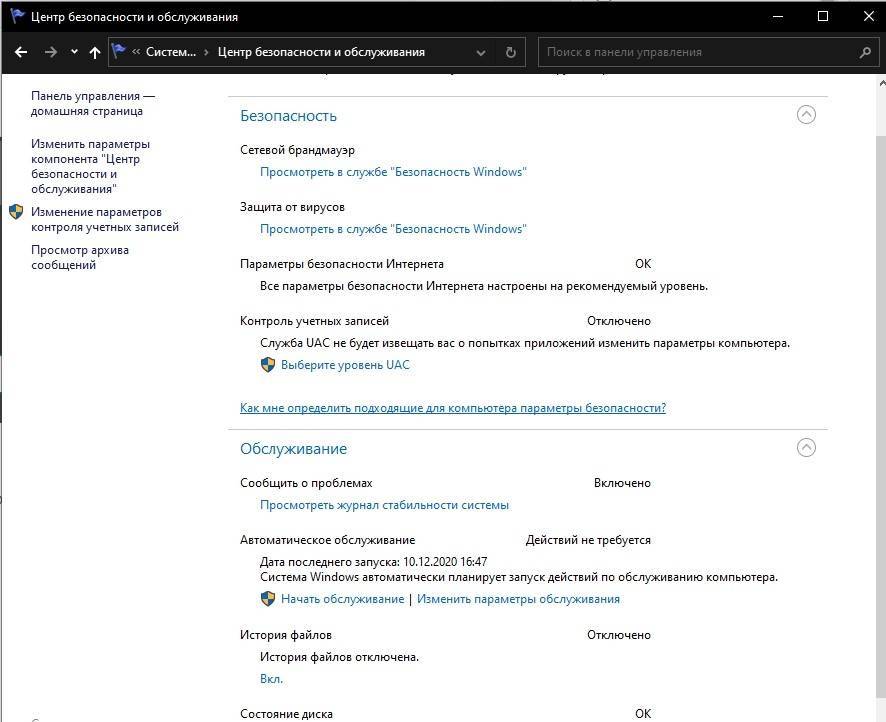Screen dimensions: 886x722
Task: Collapse the 'Безопасность' section
Action: pos(806,115)
